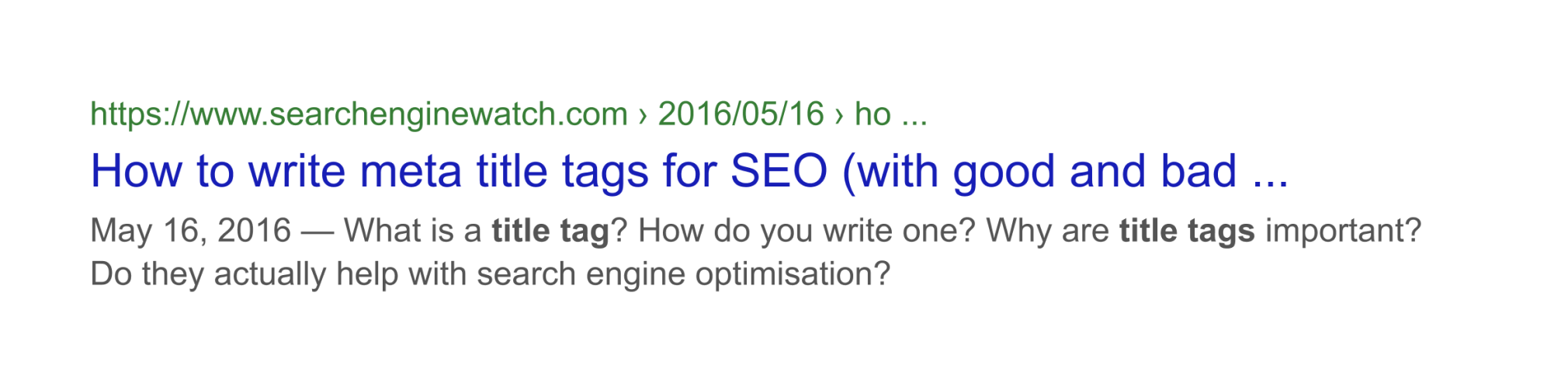
Task: Click 'search engine optimisation?' in the snippet
Action: click(683, 274)
